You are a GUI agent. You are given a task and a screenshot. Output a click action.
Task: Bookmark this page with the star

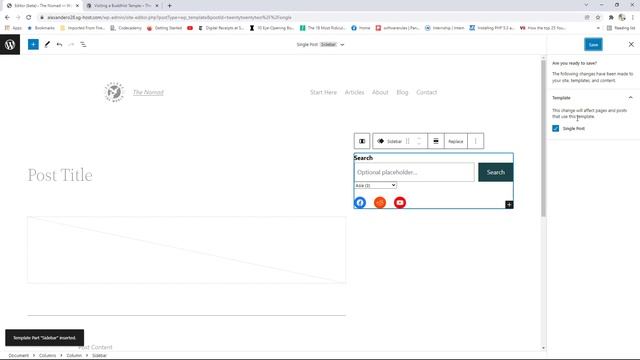[x=598, y=18]
